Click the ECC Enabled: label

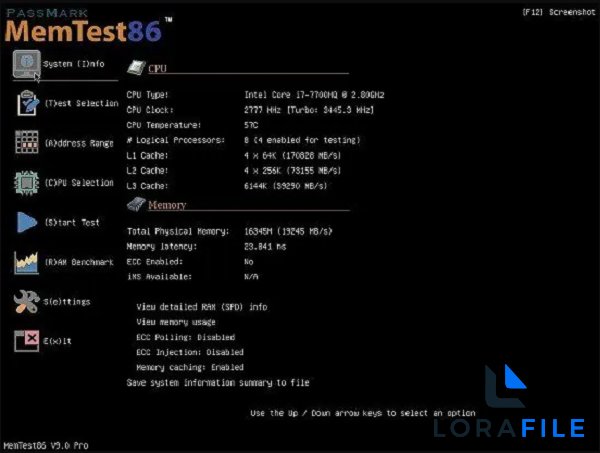(x=155, y=262)
